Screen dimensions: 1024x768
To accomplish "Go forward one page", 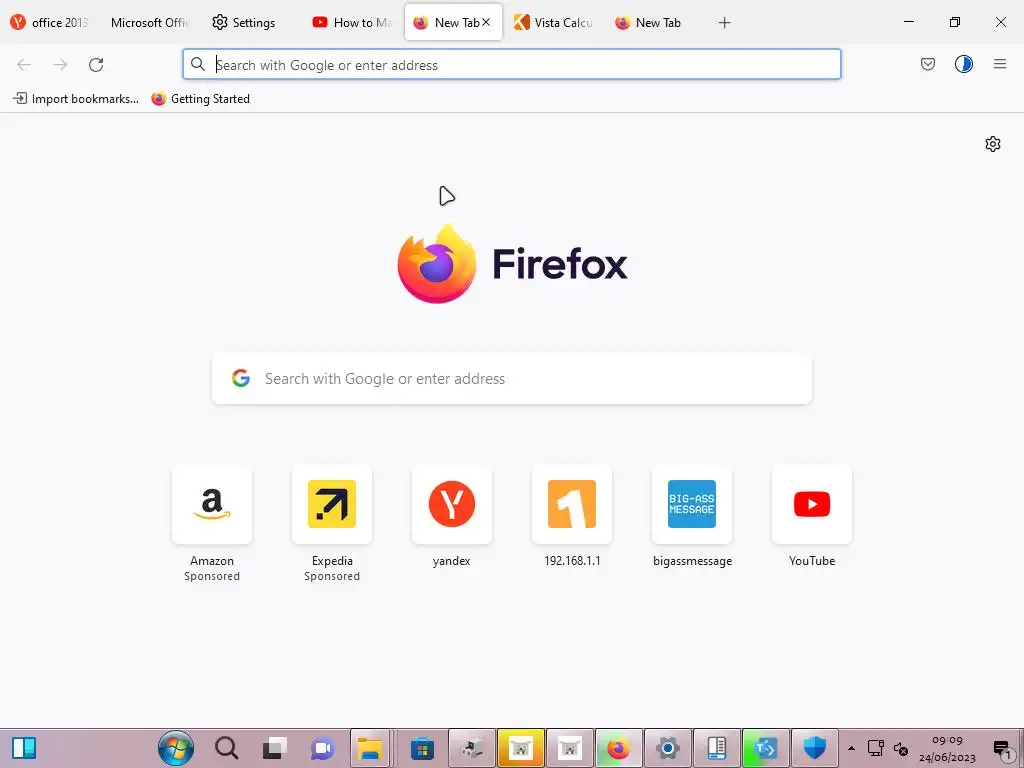I will pos(60,65).
